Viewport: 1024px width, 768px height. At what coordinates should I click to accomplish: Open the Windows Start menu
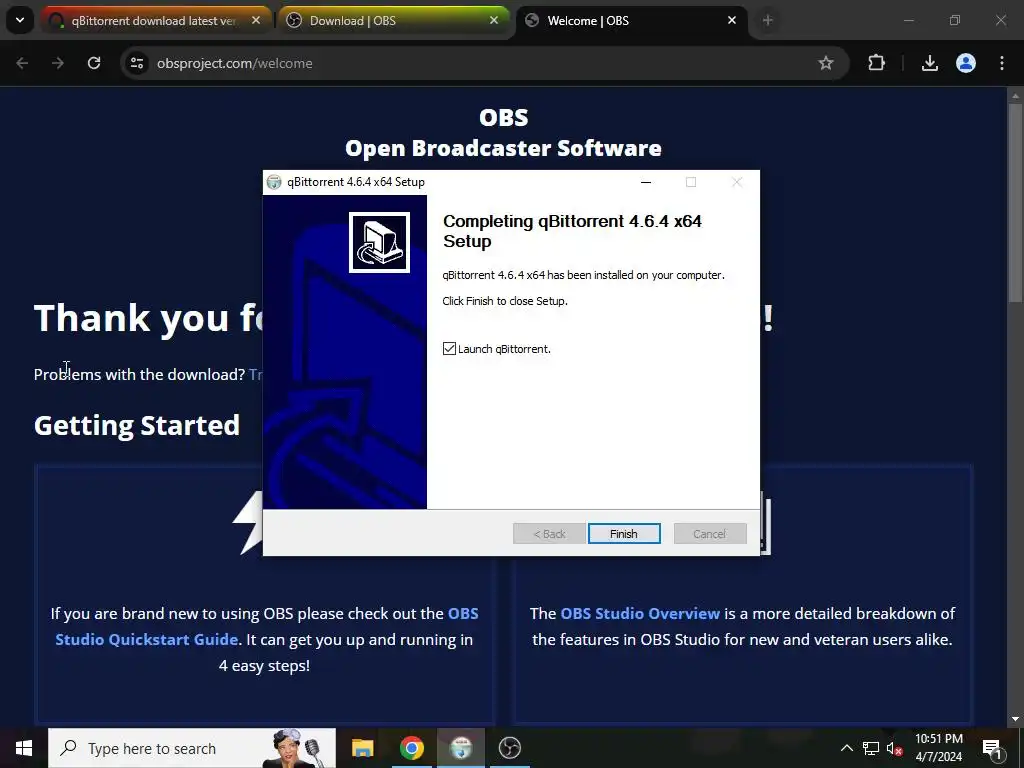24,748
